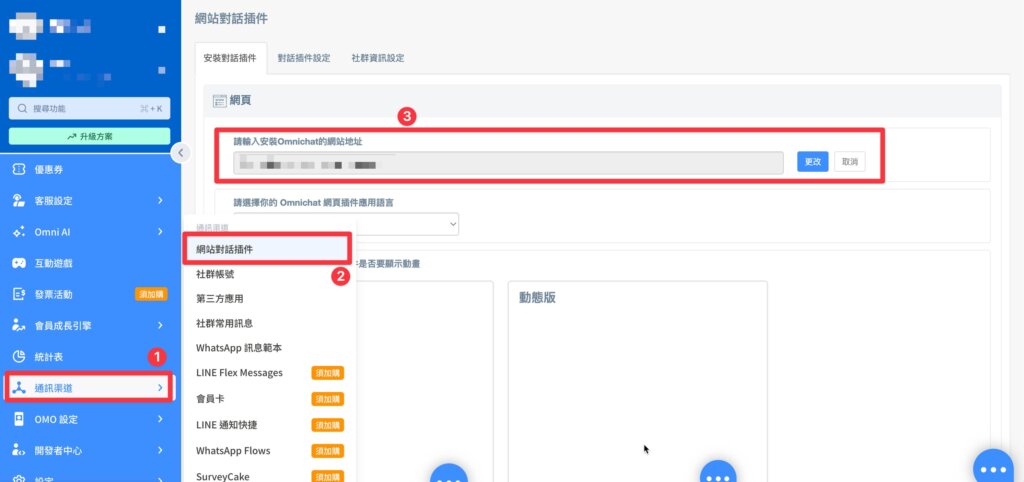This screenshot has width=1024, height=482.
Task: Click the blue 更改 button
Action: coord(812,162)
